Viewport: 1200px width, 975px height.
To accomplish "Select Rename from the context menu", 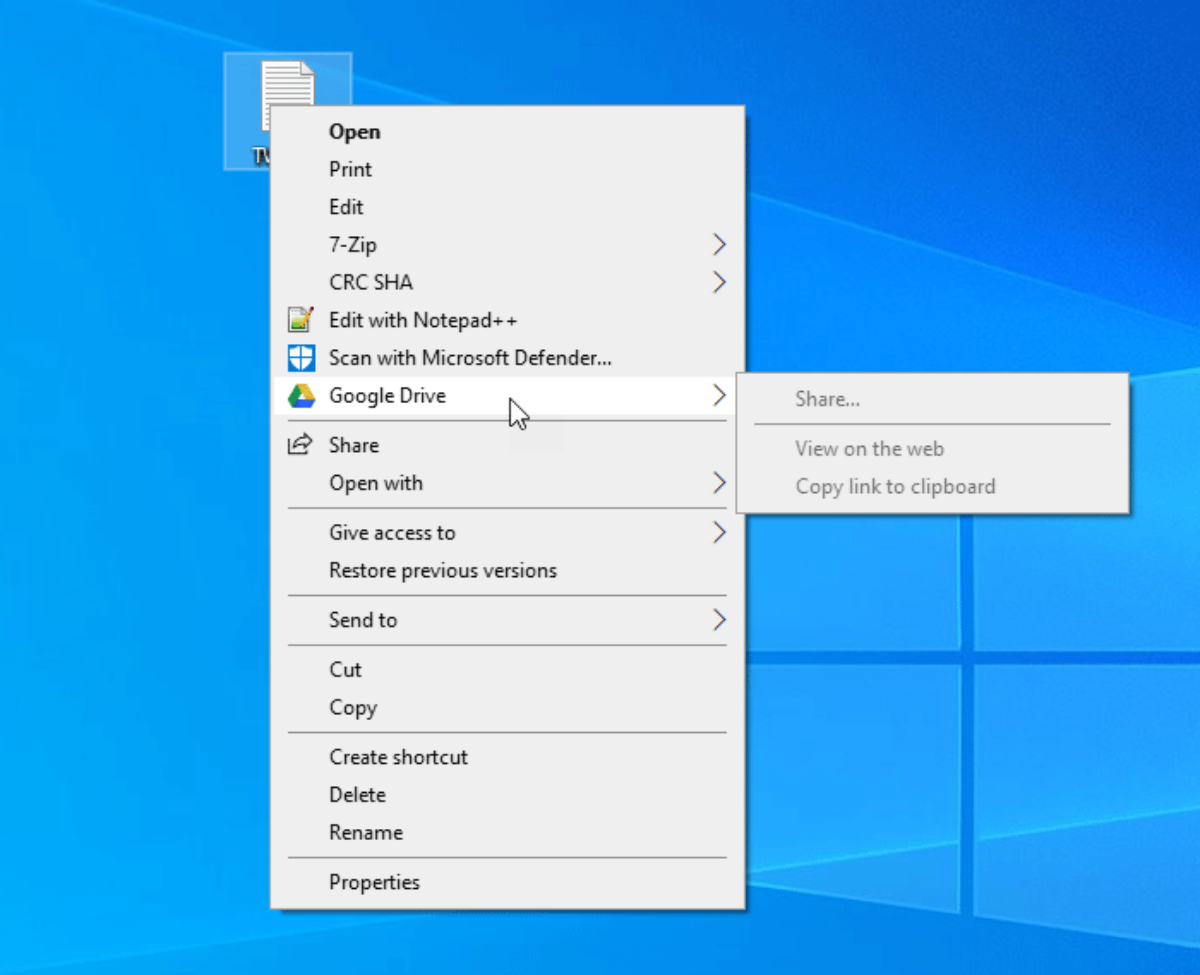I will pos(366,832).
